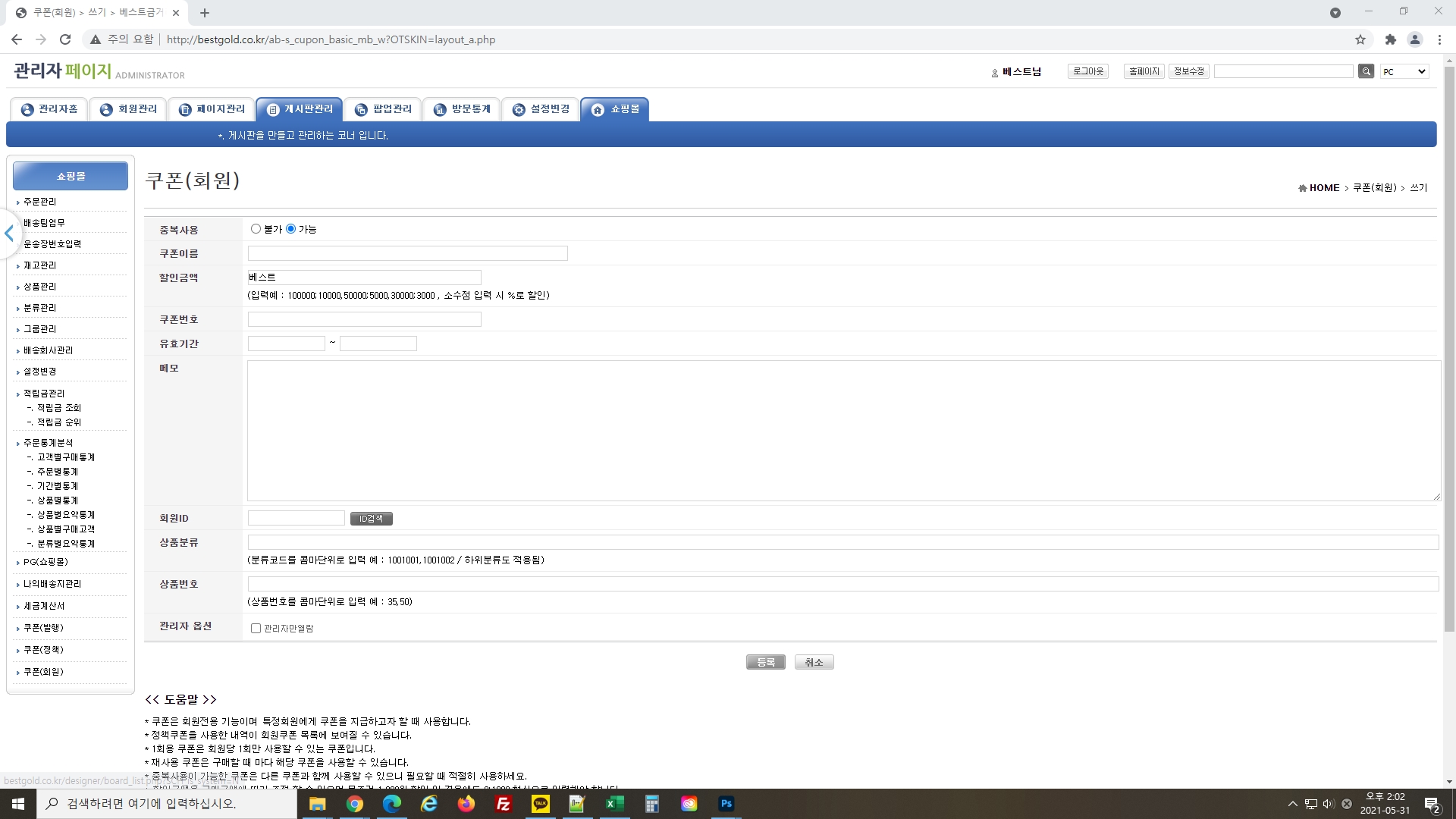1456x819 pixels.
Task: Select the 불가 radio for 중복사용
Action: (256, 229)
